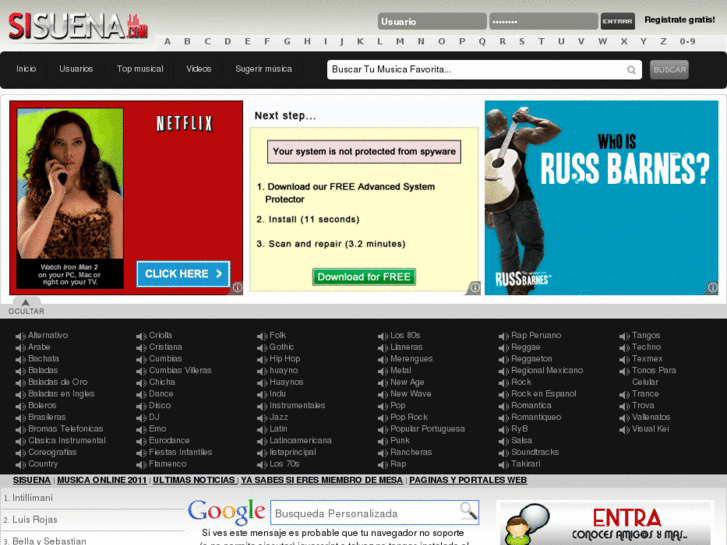Open the Reggae genre link
The height and width of the screenshot is (545, 727).
click(526, 347)
